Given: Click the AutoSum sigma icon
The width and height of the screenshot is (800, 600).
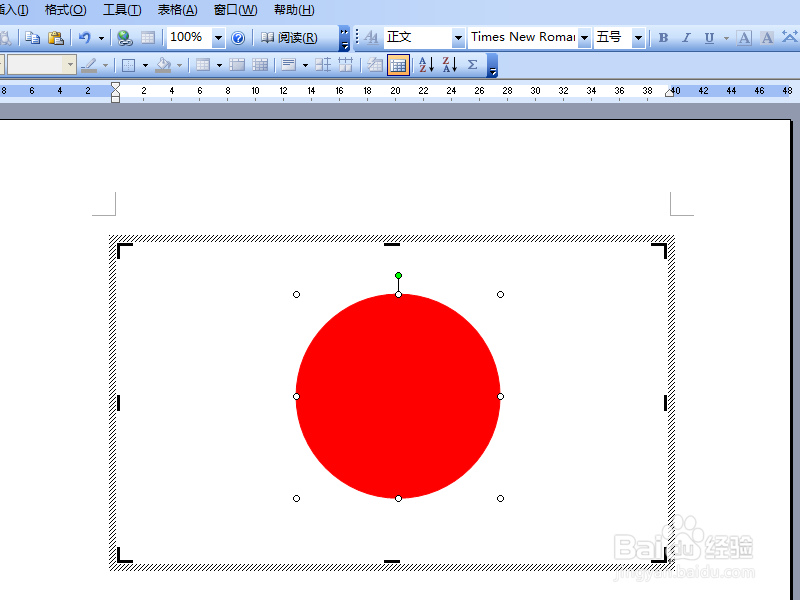Looking at the screenshot, I should (472, 66).
